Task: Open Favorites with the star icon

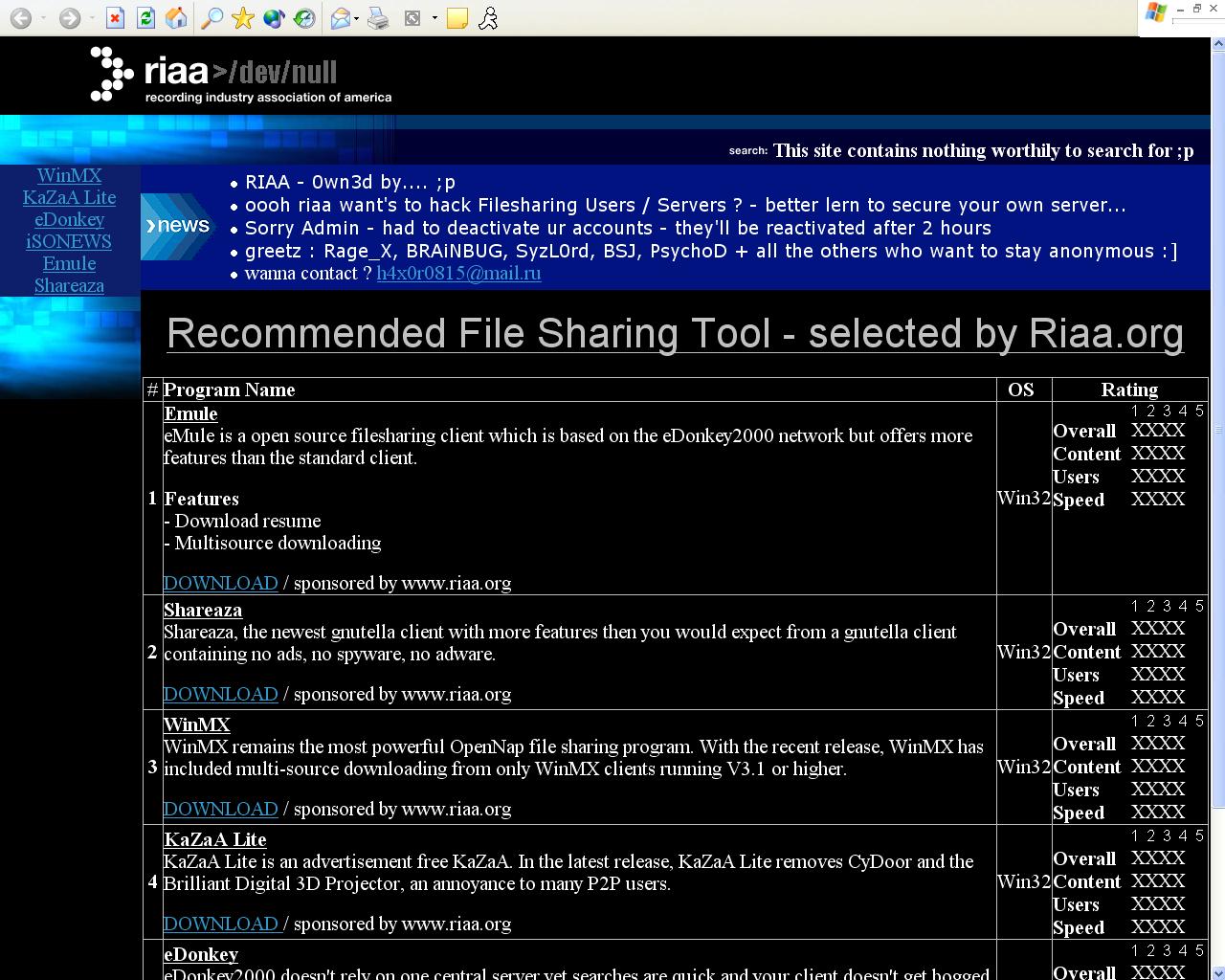Action: click(x=243, y=18)
